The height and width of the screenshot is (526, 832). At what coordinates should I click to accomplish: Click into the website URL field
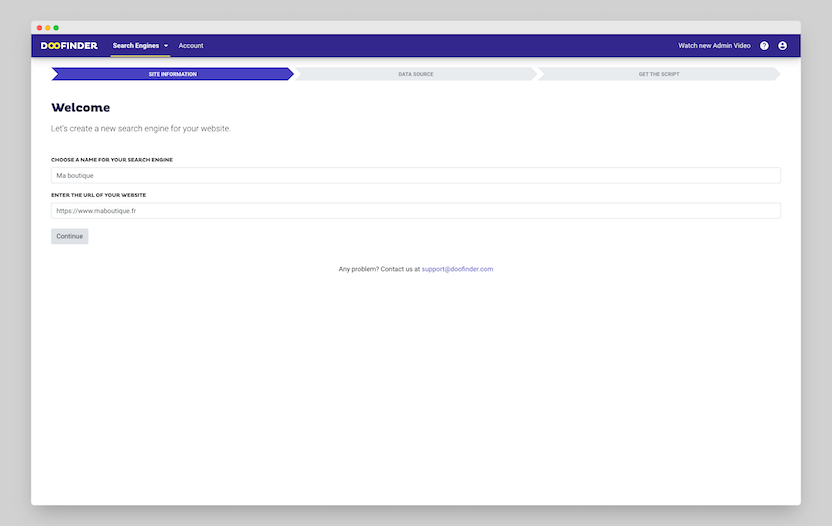point(415,211)
